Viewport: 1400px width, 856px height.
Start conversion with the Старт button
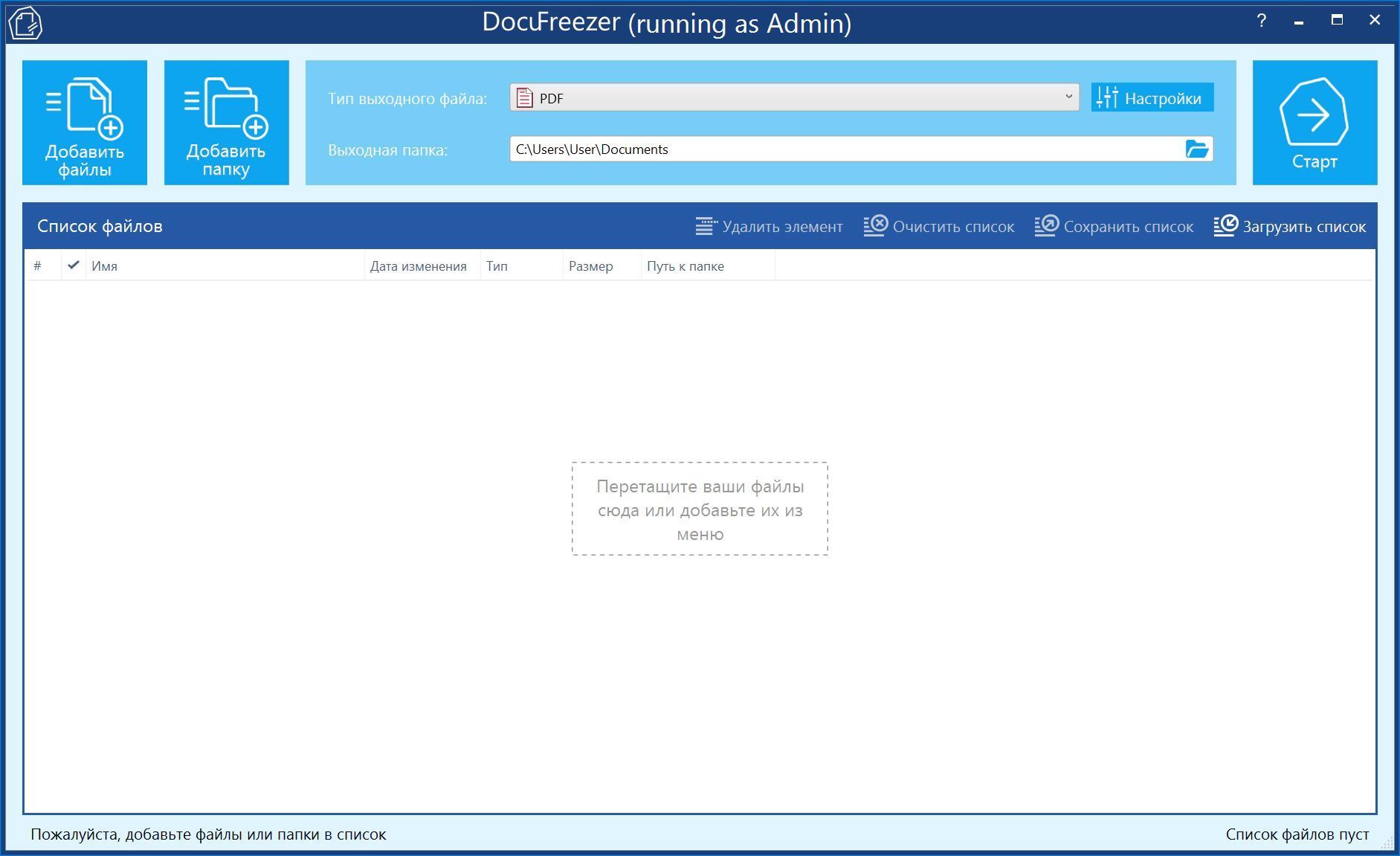click(x=1314, y=123)
